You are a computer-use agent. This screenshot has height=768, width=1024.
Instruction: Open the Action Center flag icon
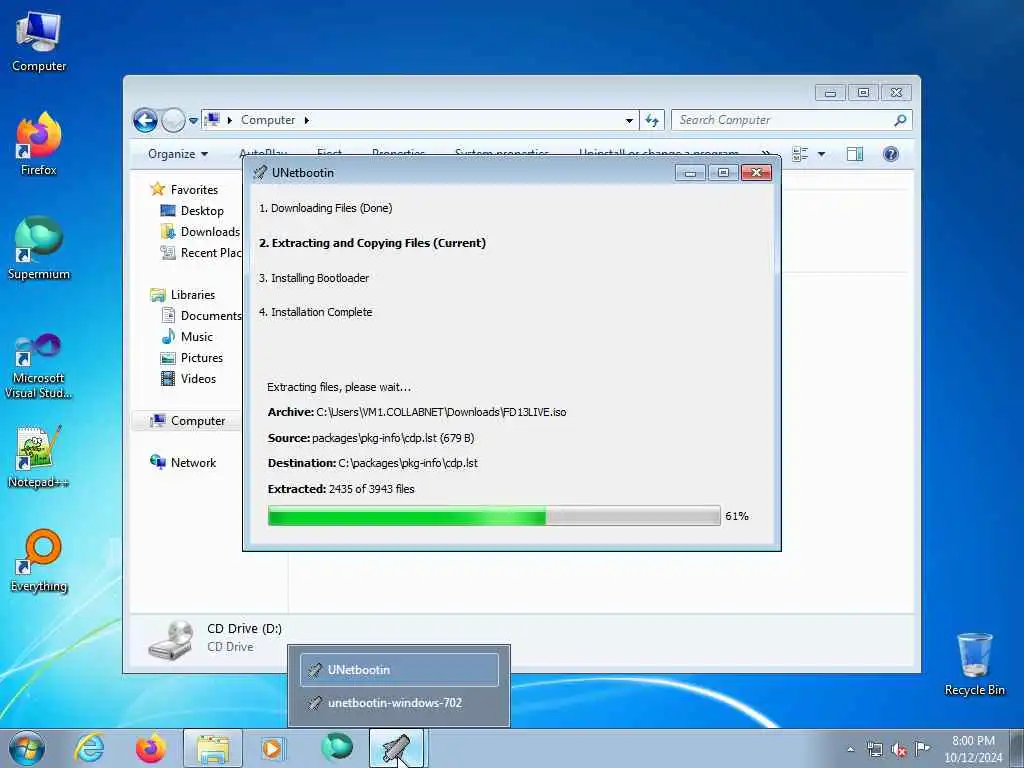[x=922, y=748]
